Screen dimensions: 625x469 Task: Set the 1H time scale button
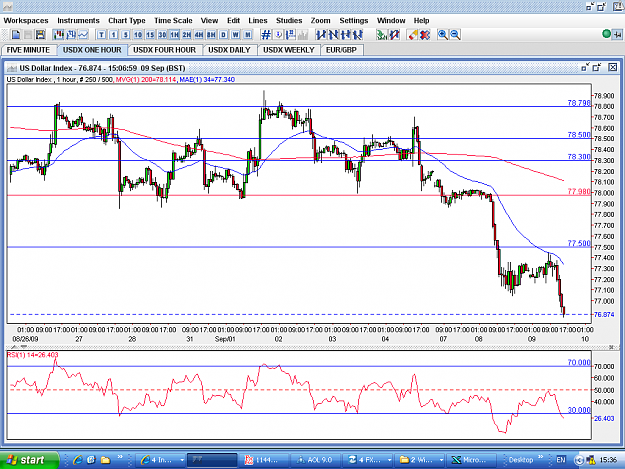[x=175, y=35]
